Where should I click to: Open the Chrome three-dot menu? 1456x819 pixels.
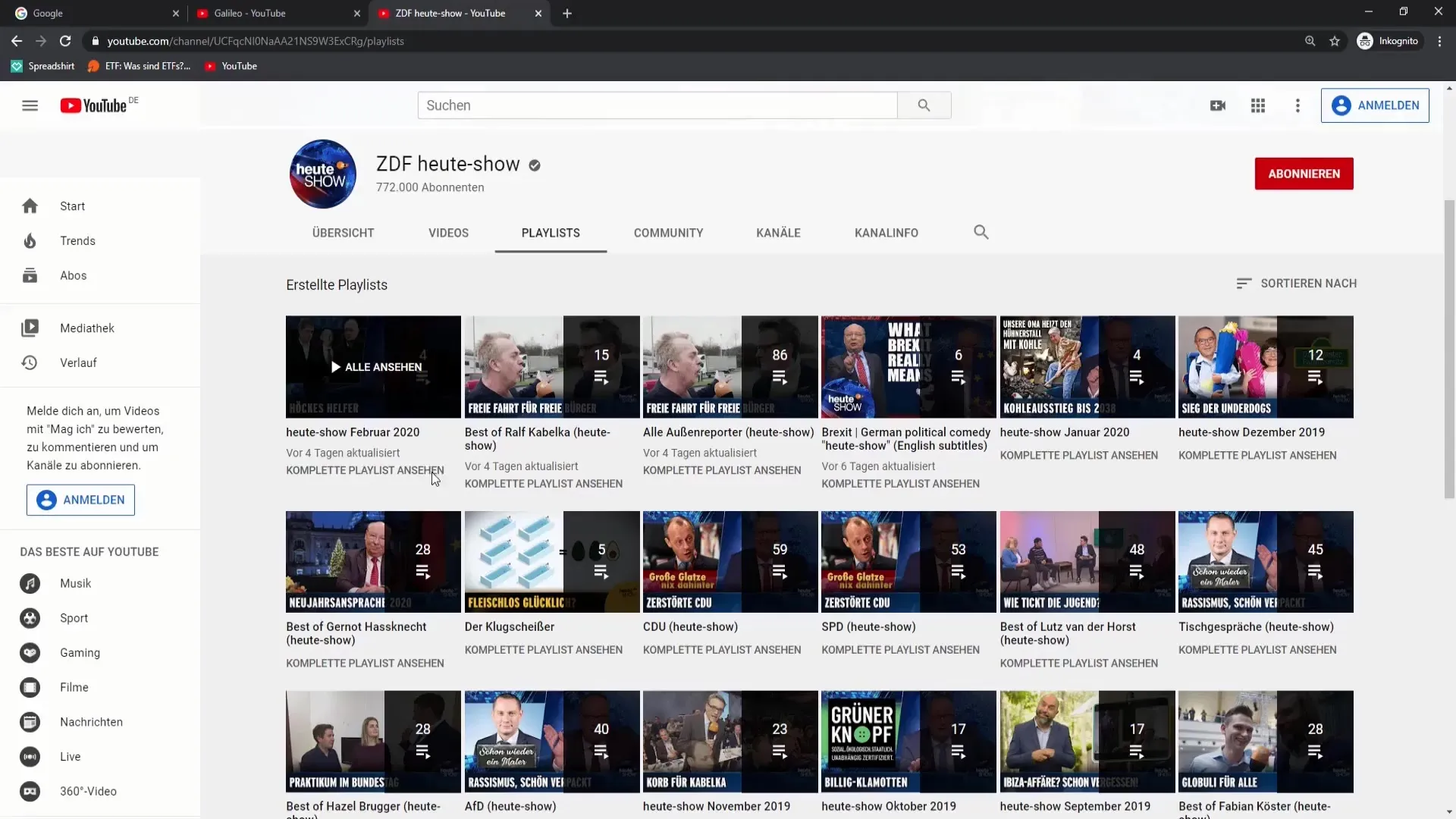[1439, 41]
